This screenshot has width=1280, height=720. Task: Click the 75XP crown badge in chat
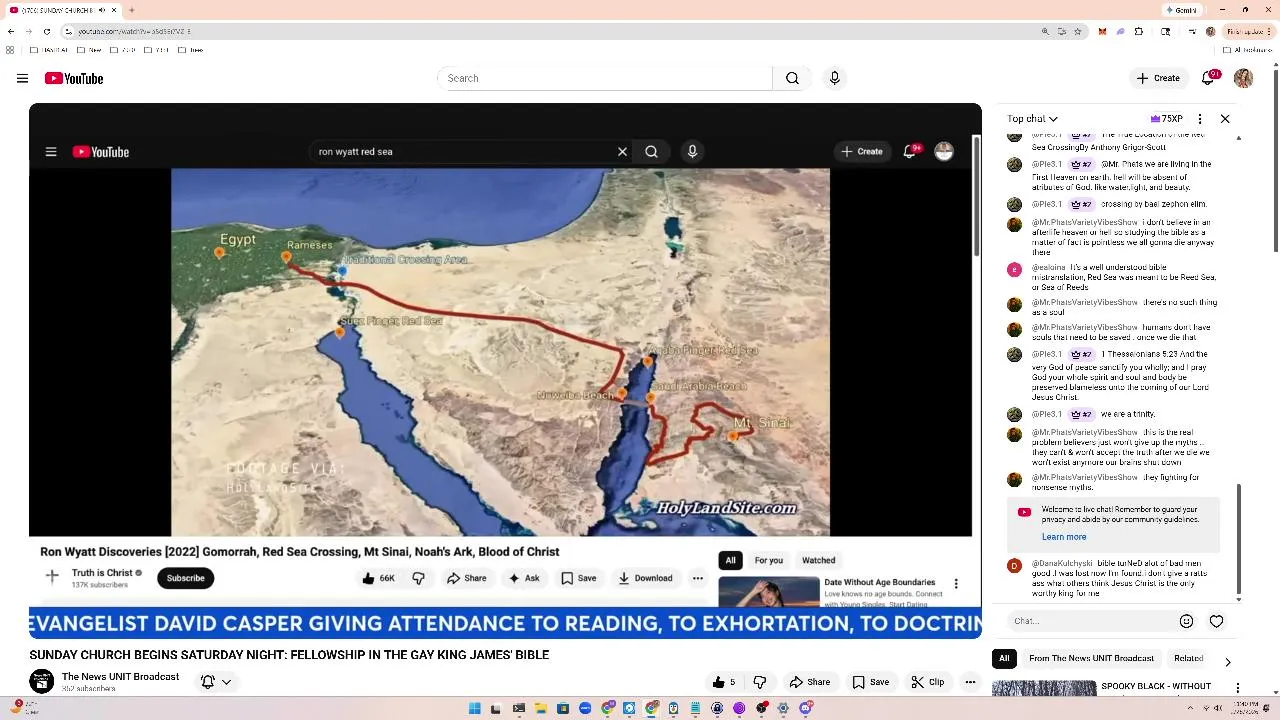pyautogui.click(x=1165, y=118)
